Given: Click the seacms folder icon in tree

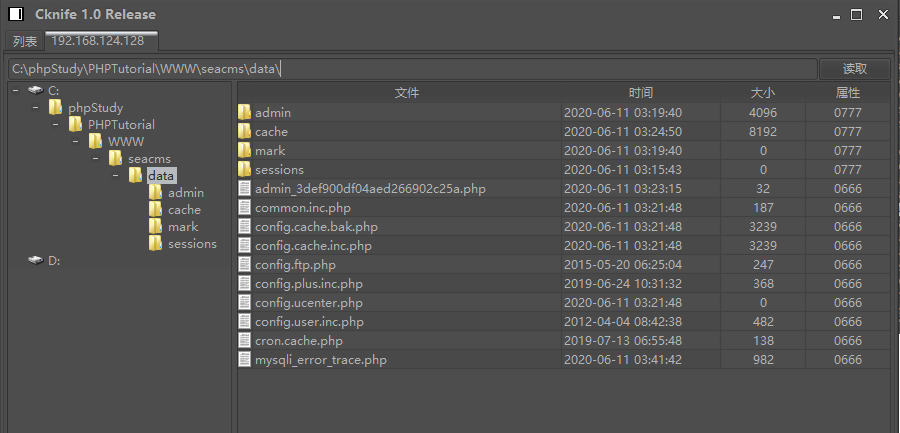Looking at the screenshot, I should 115,158.
